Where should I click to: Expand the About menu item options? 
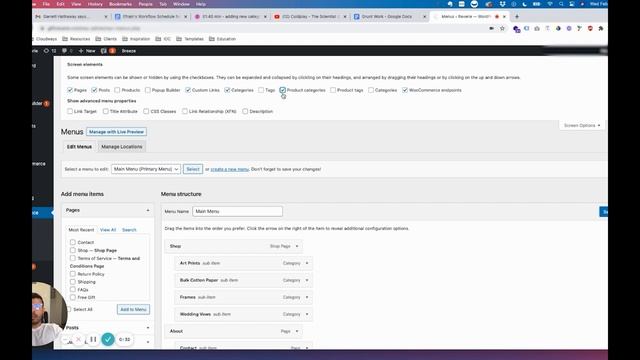click(x=297, y=331)
